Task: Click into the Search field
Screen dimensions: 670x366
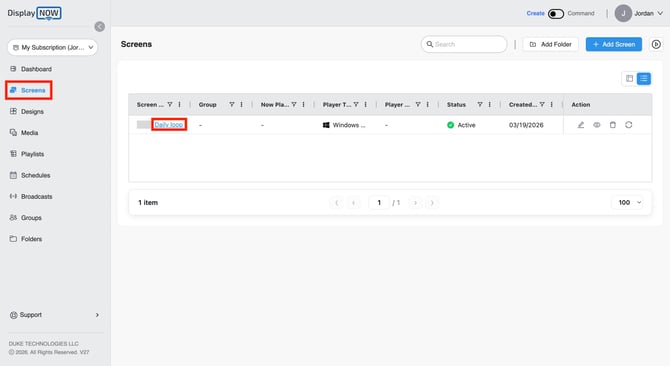Action: tap(464, 44)
